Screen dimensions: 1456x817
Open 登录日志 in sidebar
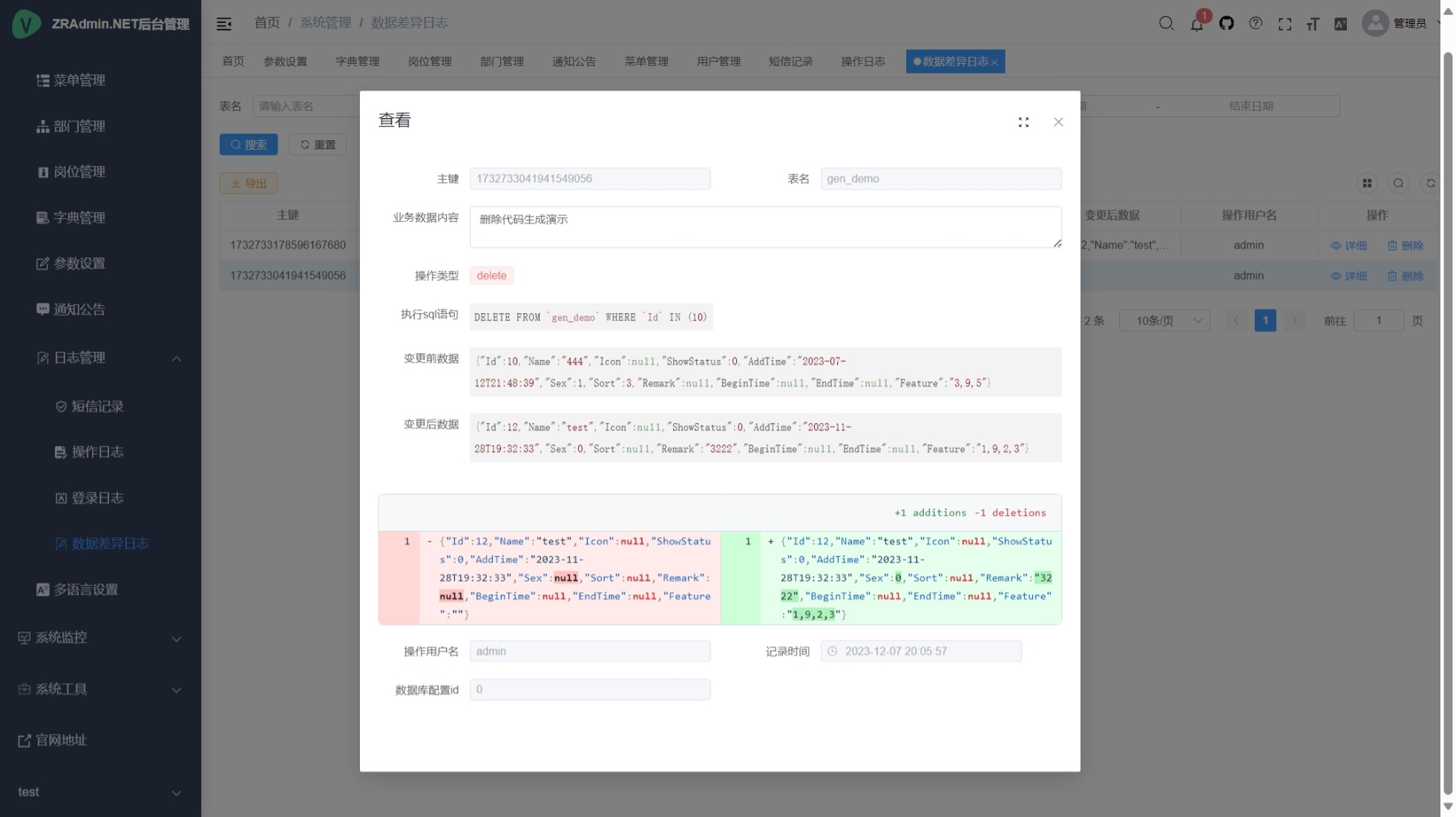97,498
